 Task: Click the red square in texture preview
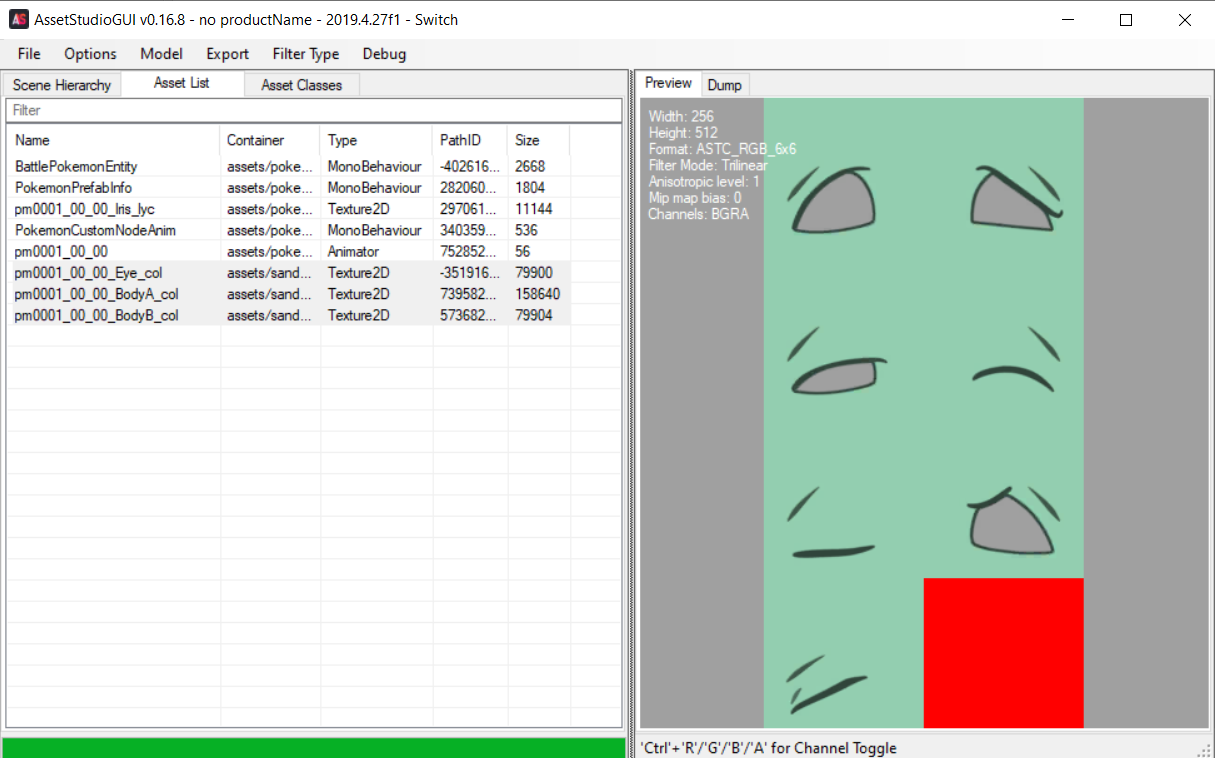[x=1003, y=653]
